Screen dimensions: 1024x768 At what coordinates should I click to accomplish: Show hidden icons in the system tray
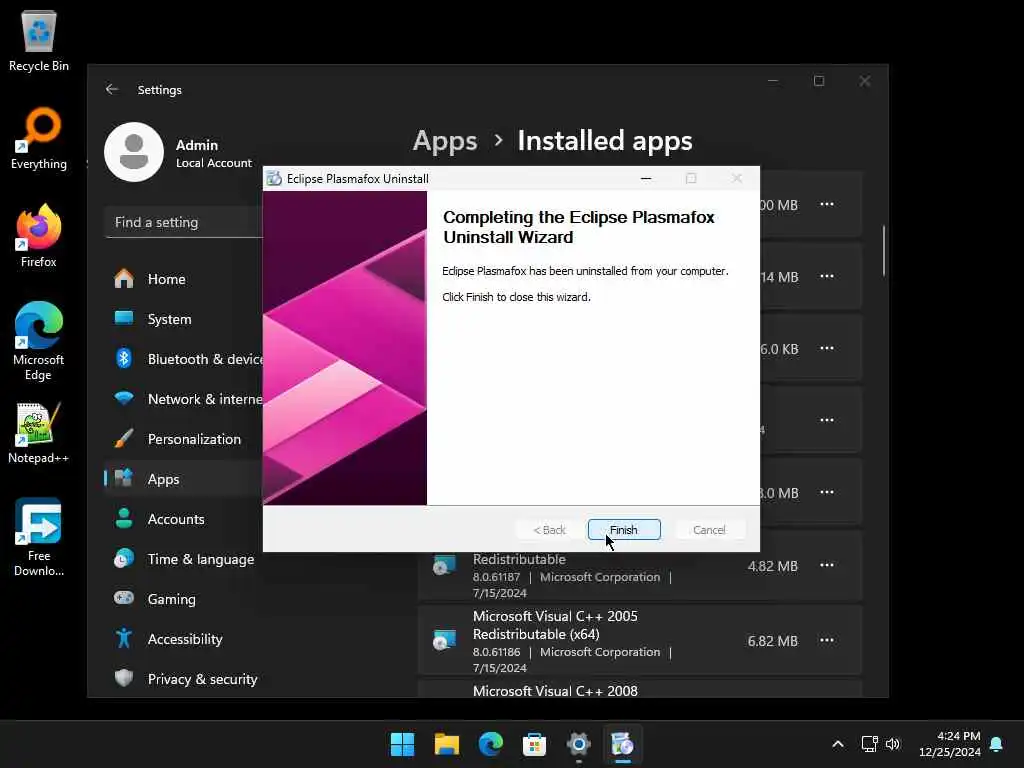pos(838,744)
